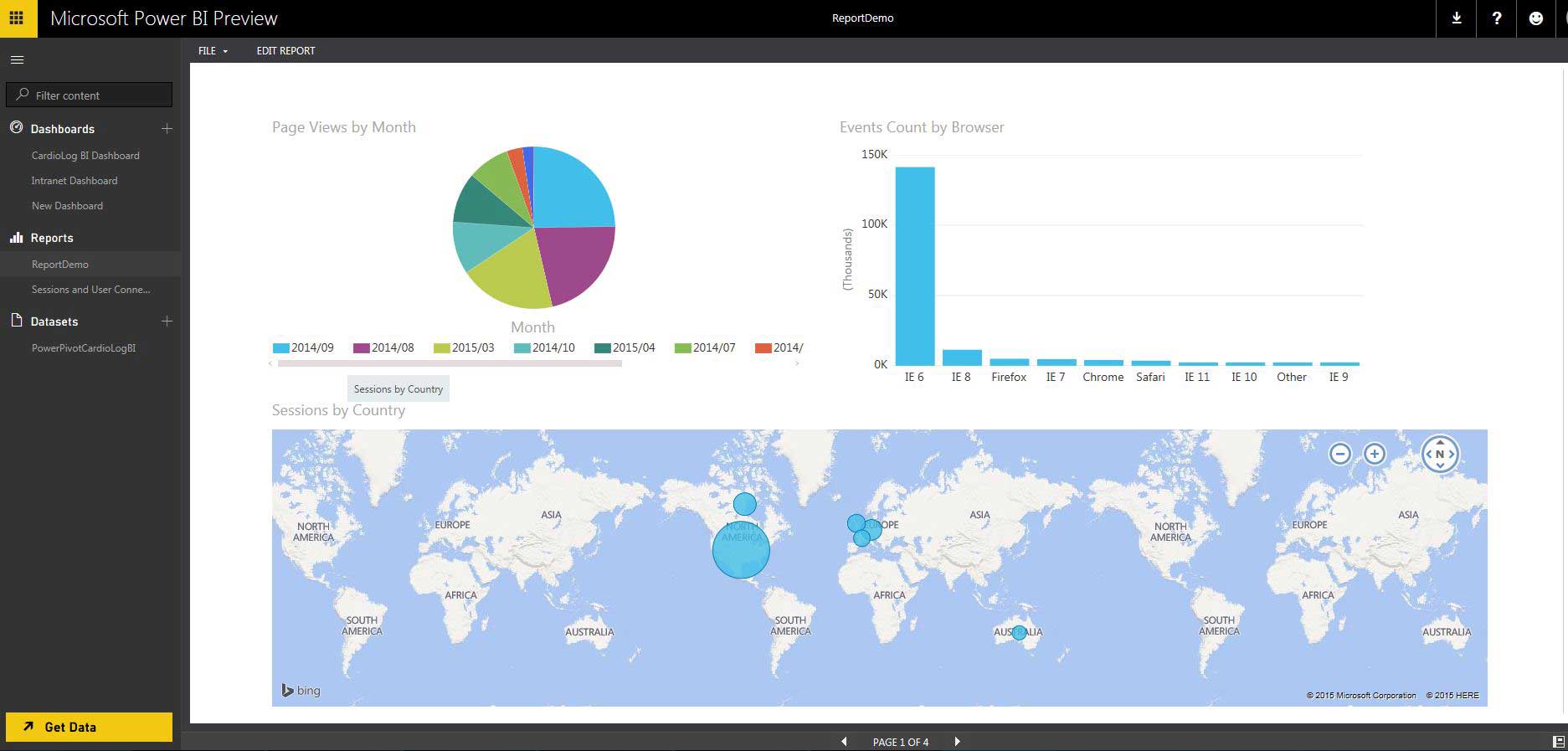Click the Reports section header

coord(52,238)
